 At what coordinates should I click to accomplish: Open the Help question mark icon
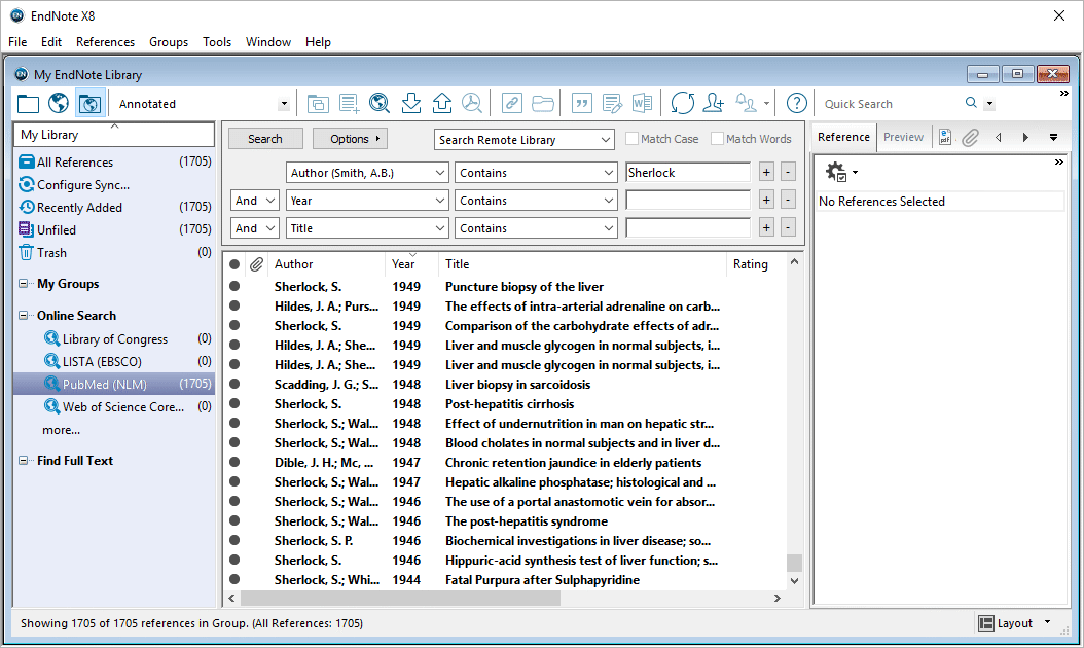pos(796,103)
